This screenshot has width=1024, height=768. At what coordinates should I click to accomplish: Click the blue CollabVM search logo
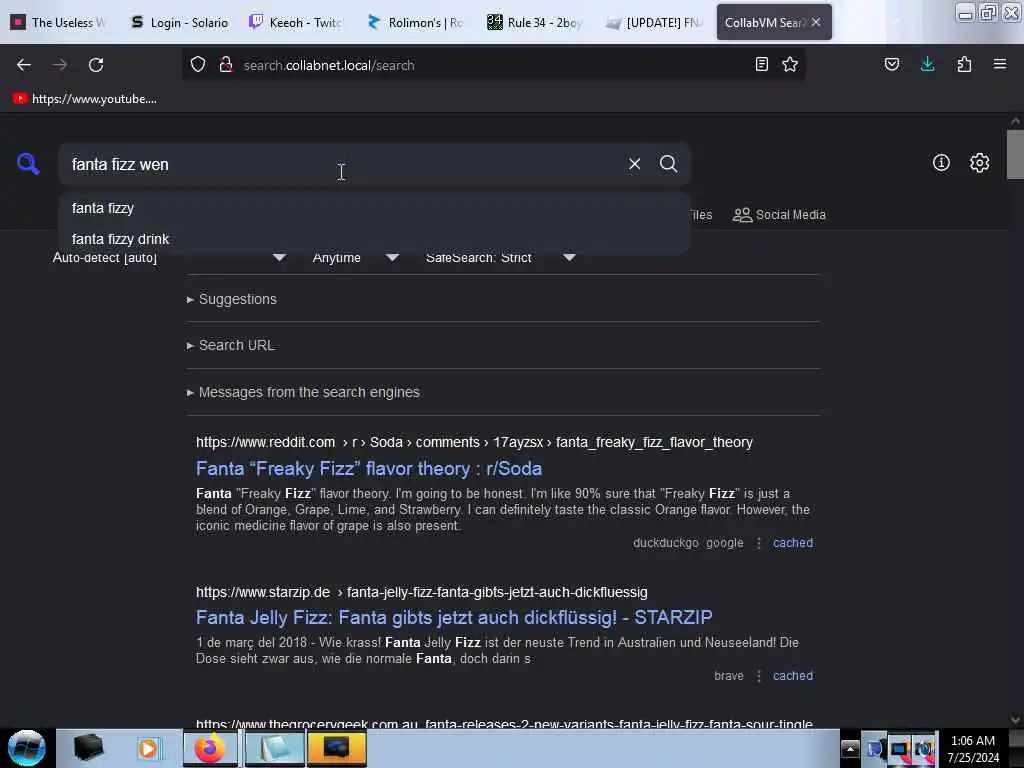pyautogui.click(x=27, y=163)
